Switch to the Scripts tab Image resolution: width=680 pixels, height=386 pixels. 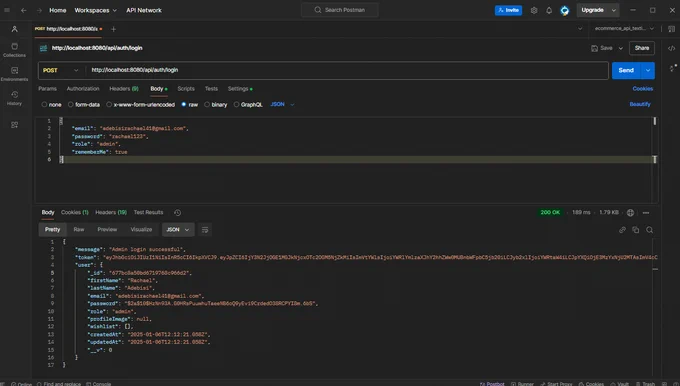186,88
